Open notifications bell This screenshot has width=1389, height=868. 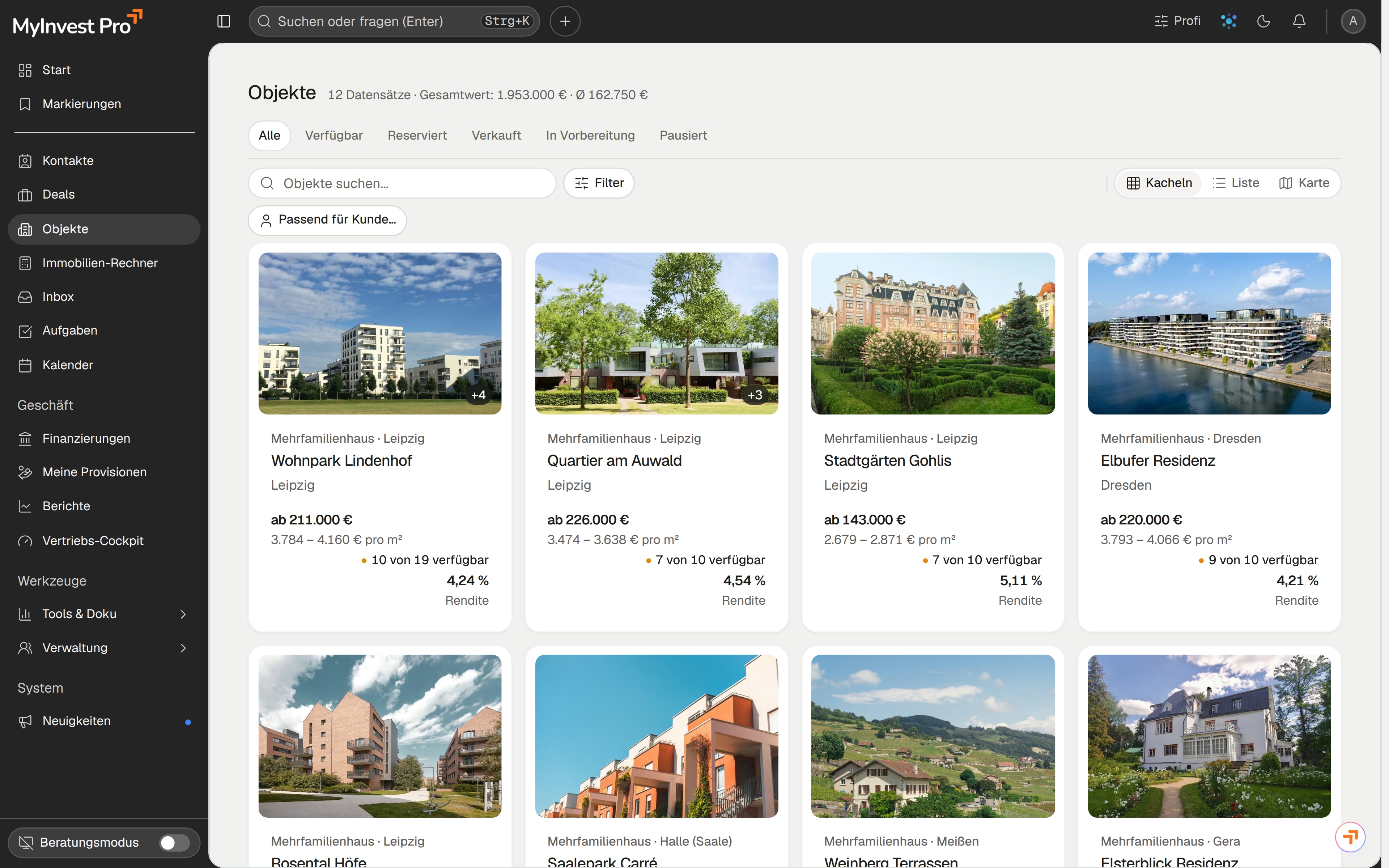[x=1299, y=21]
